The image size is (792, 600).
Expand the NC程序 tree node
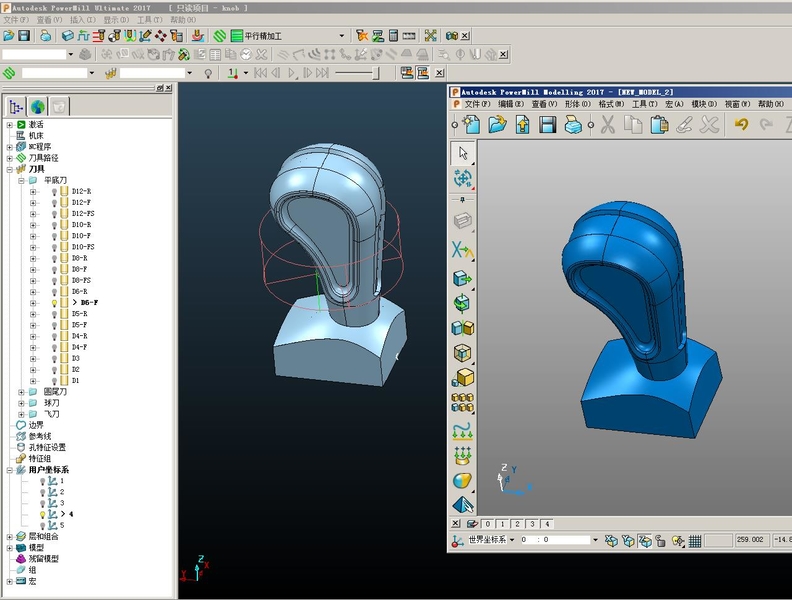pos(10,147)
